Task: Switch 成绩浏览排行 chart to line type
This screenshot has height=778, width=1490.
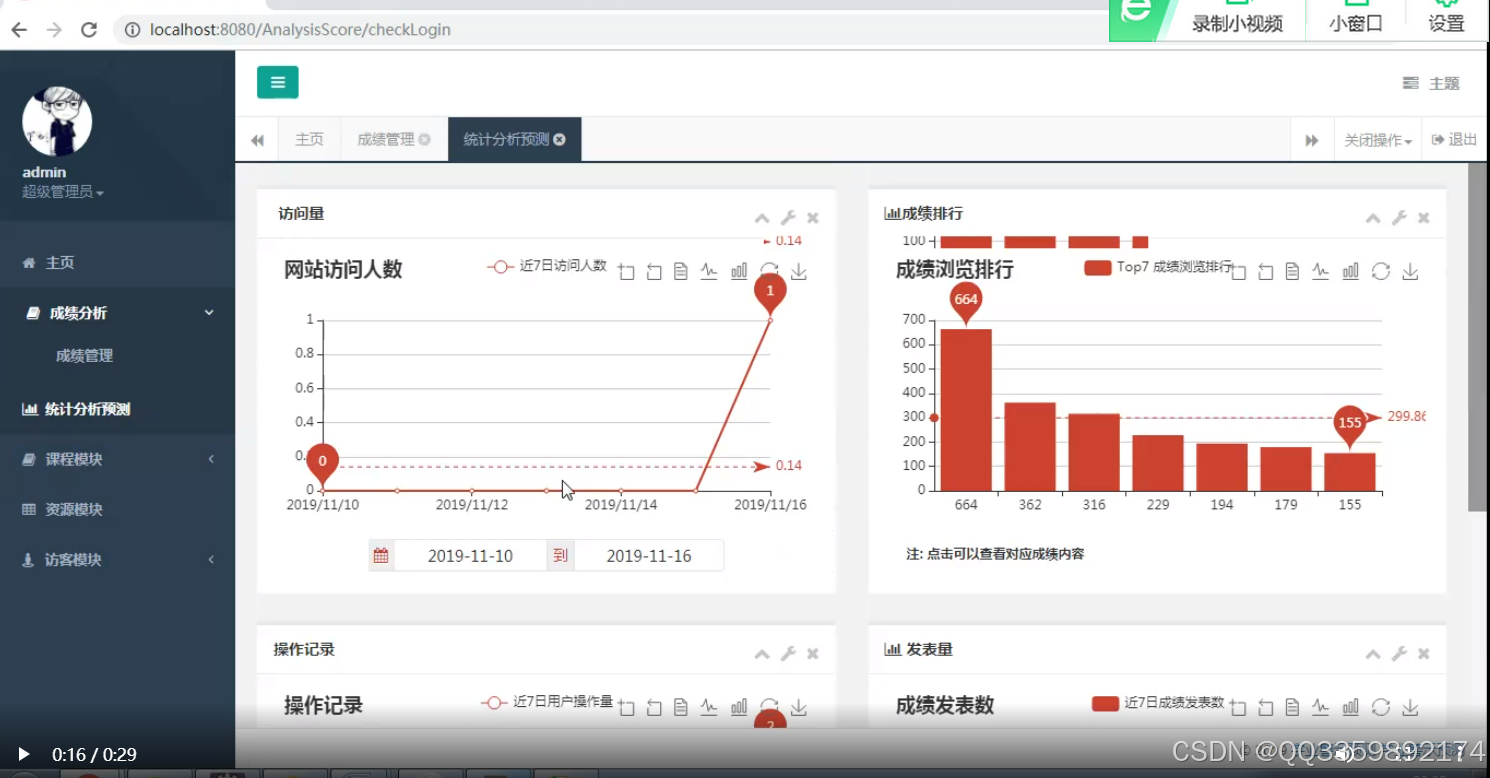Action: tap(1321, 271)
